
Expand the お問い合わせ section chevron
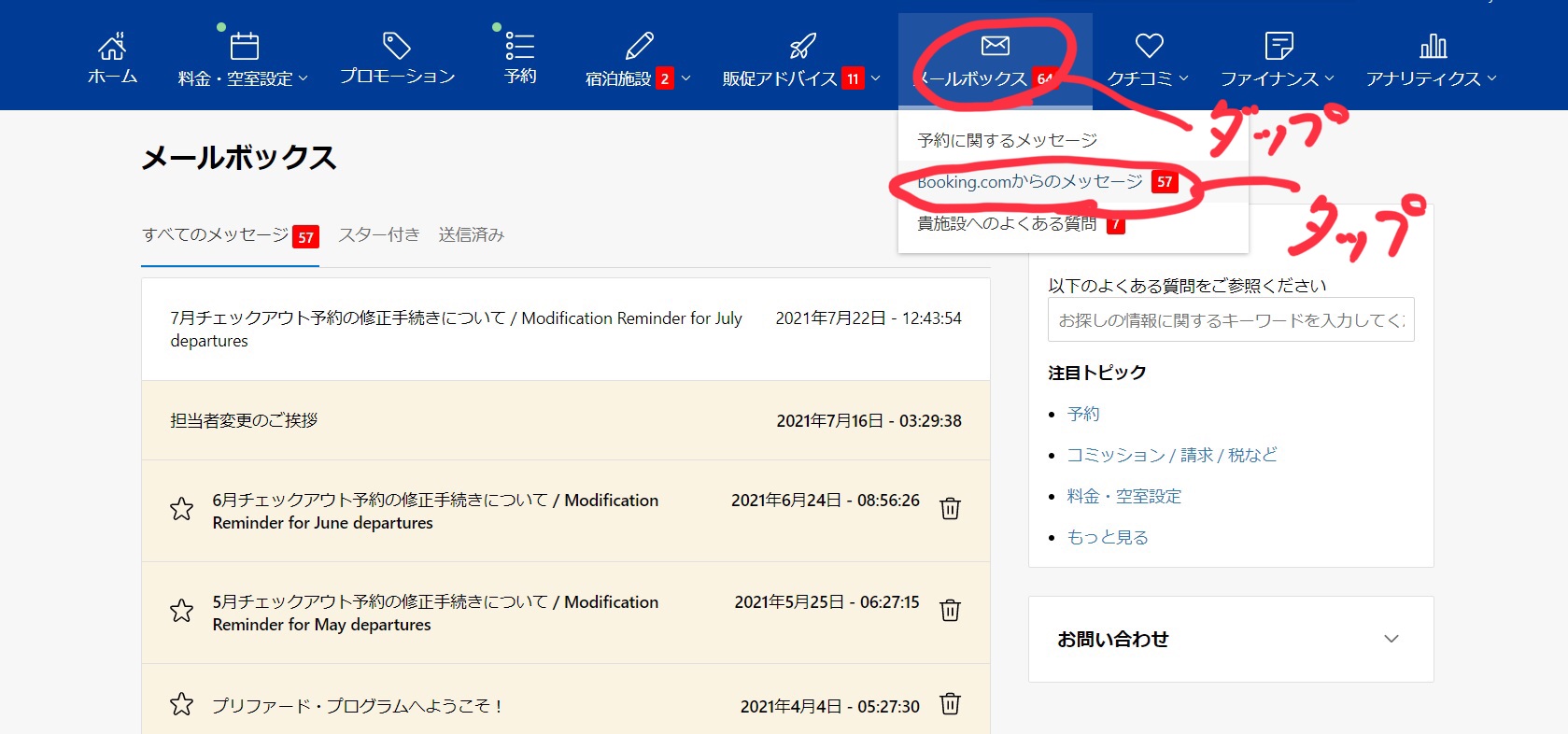click(x=1391, y=639)
